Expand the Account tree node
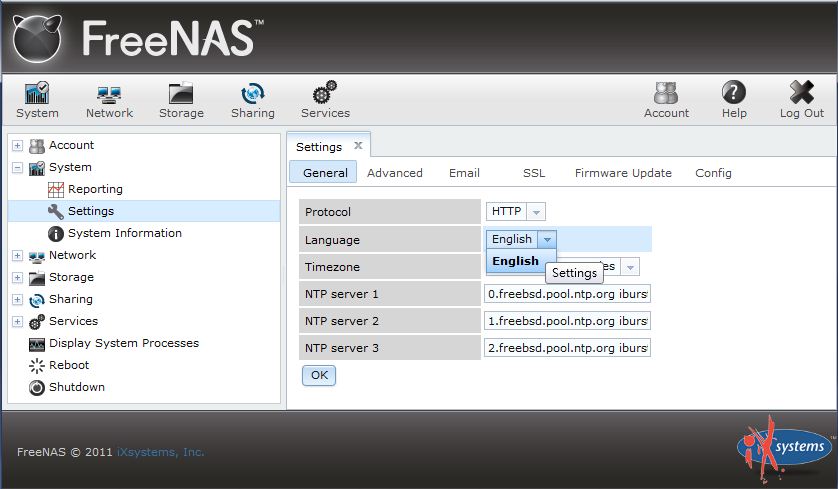Viewport: 838px width, 489px height. (18, 145)
